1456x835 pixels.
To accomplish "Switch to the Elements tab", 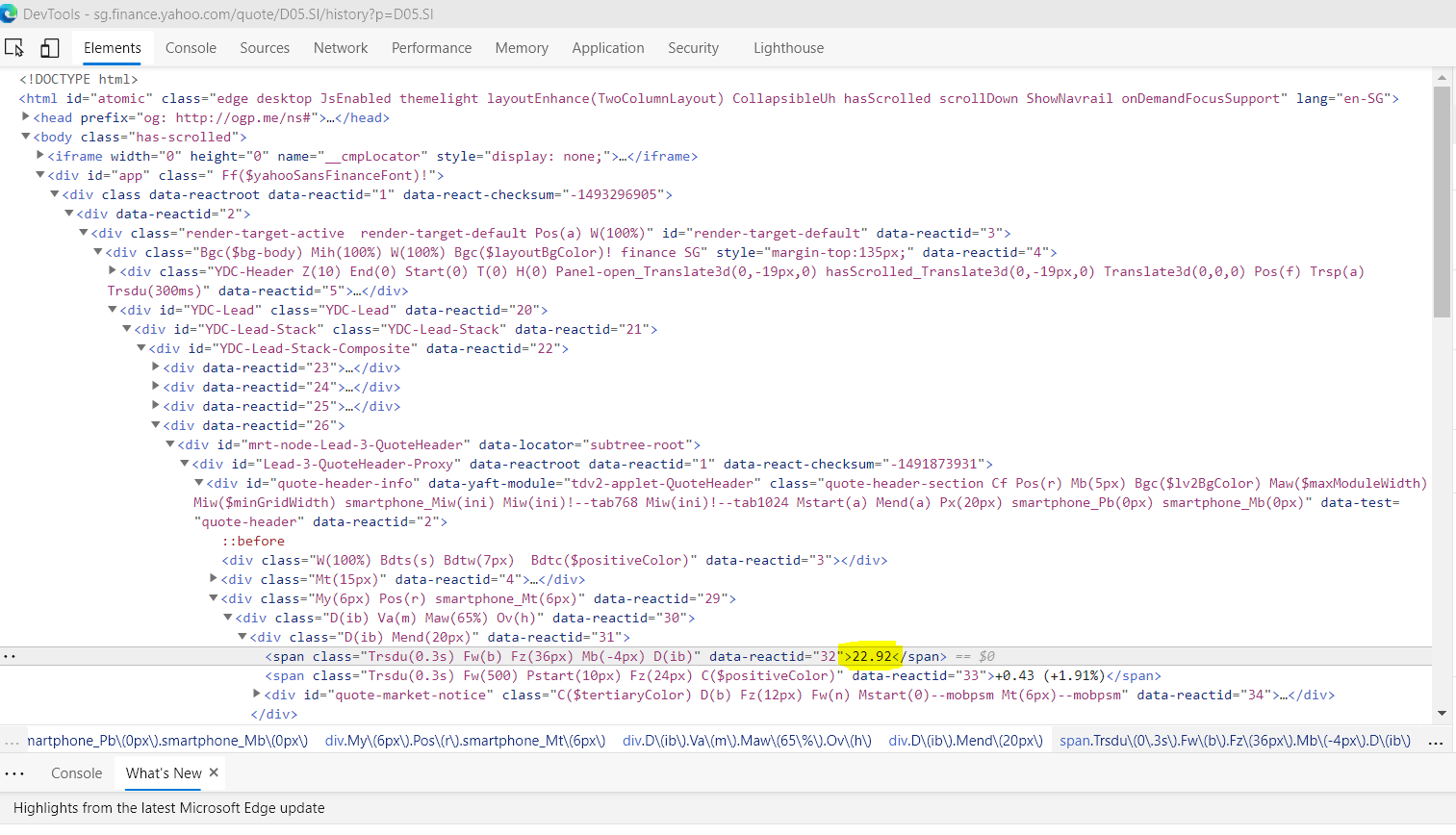I will (x=113, y=48).
